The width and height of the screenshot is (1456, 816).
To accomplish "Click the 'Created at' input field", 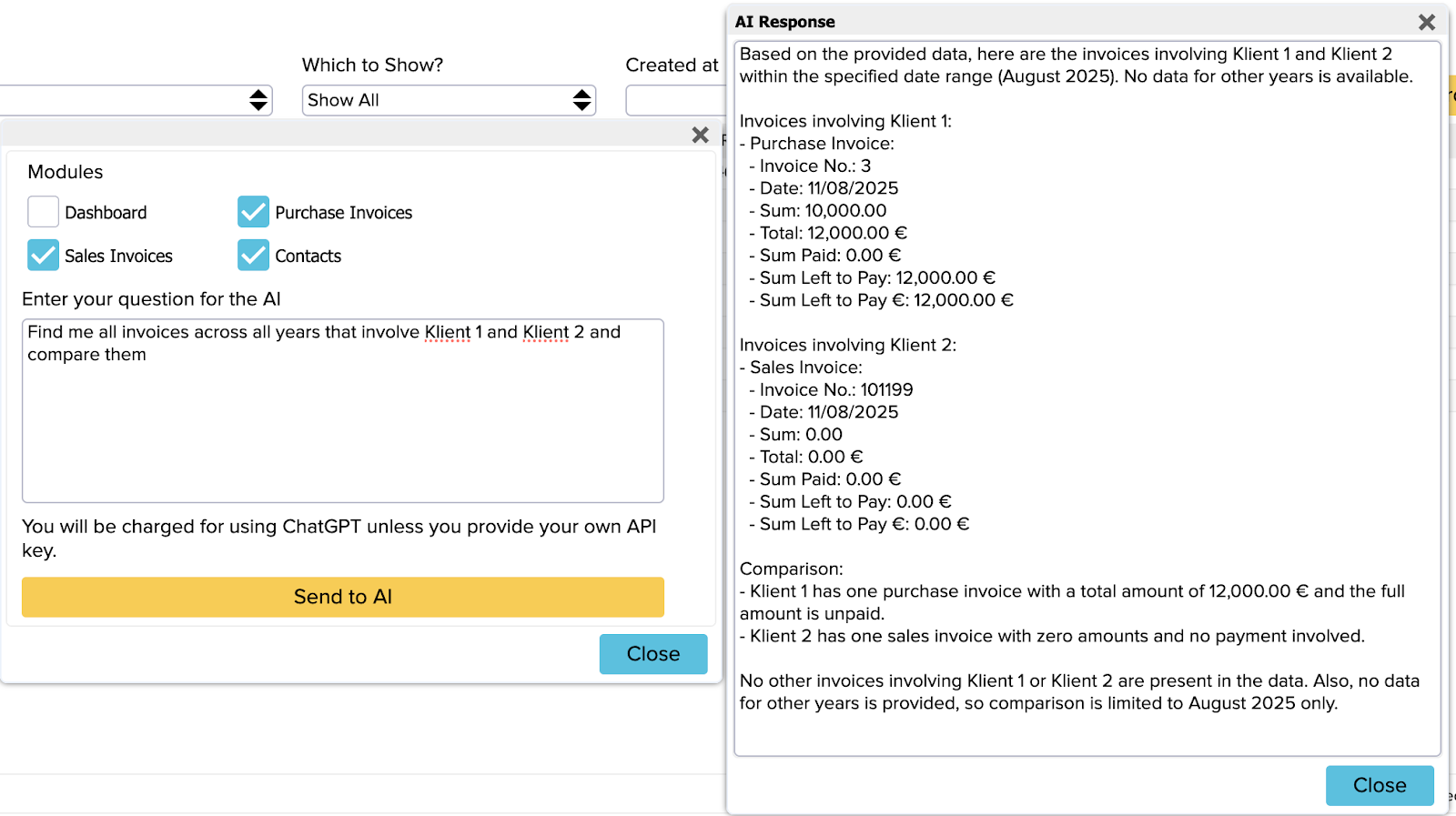I will [673, 100].
